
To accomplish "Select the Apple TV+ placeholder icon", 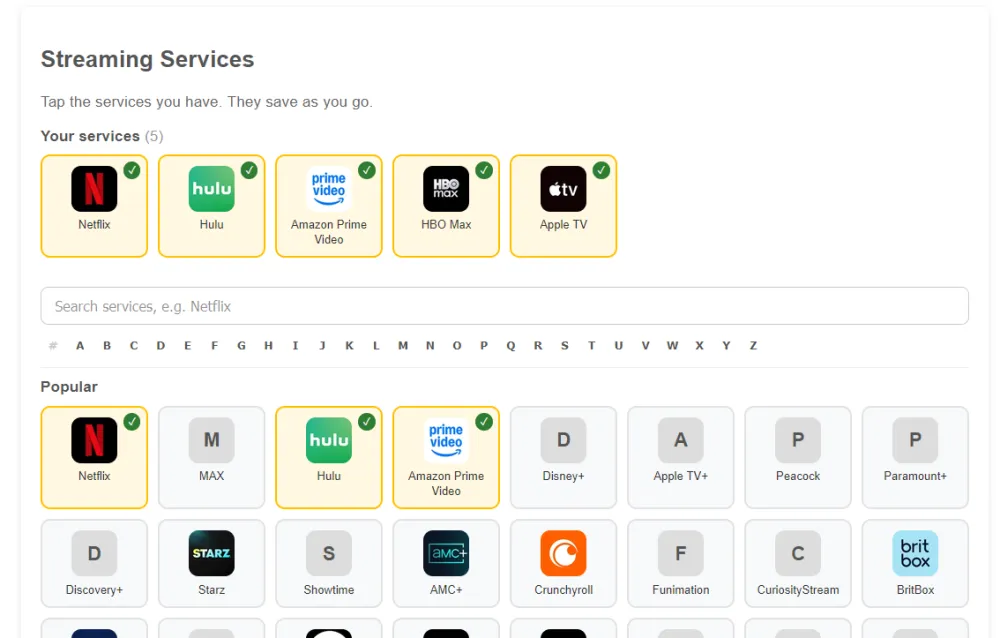I will coord(681,440).
